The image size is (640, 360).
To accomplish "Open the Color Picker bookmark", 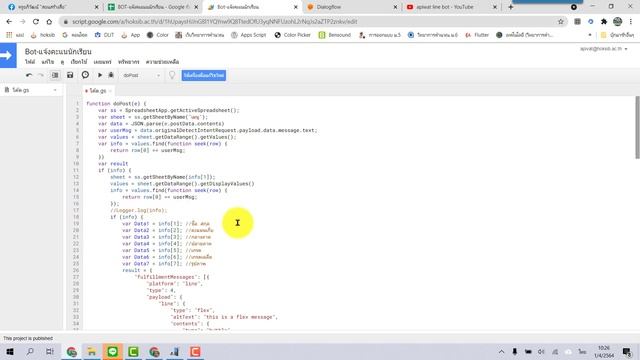I will coord(292,35).
